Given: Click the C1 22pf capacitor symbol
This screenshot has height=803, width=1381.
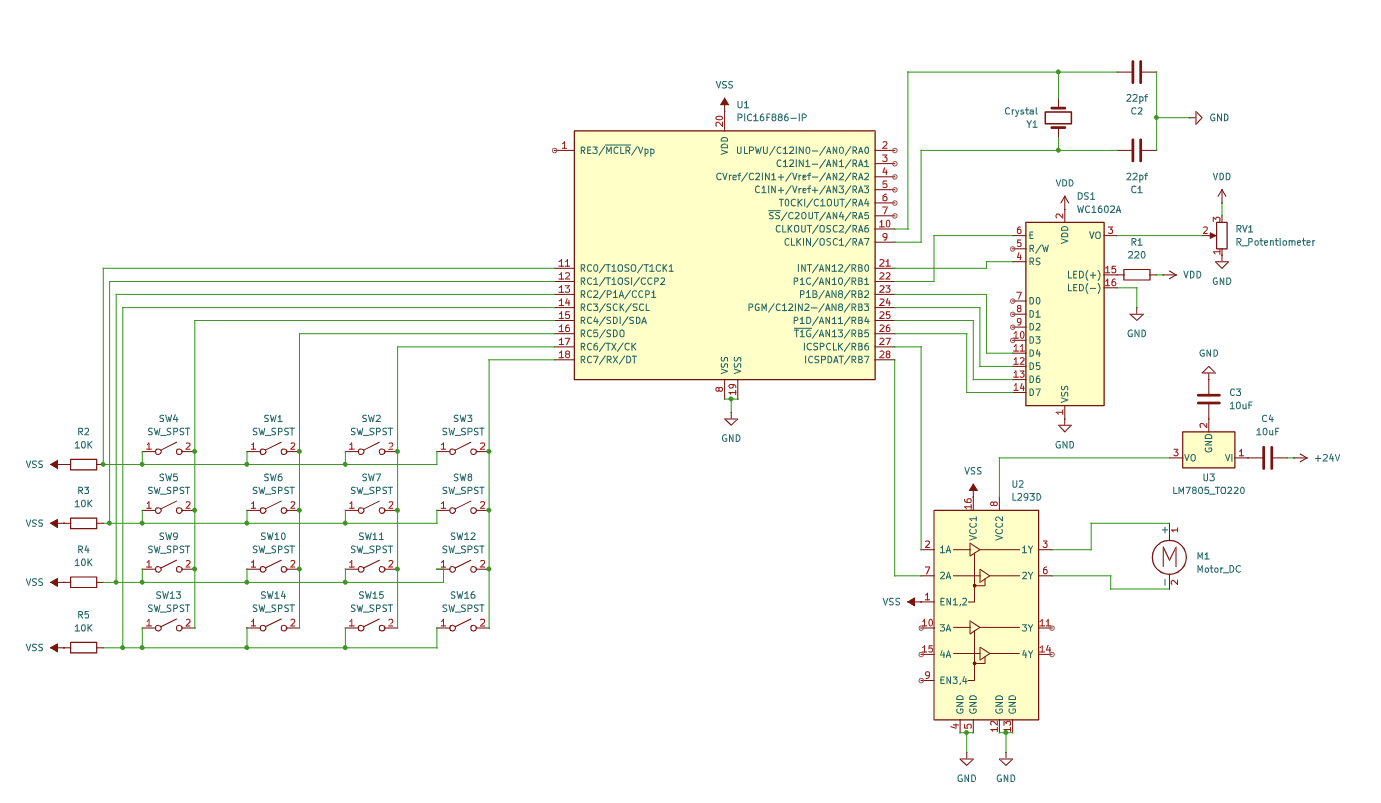Looking at the screenshot, I should (x=1136, y=150).
